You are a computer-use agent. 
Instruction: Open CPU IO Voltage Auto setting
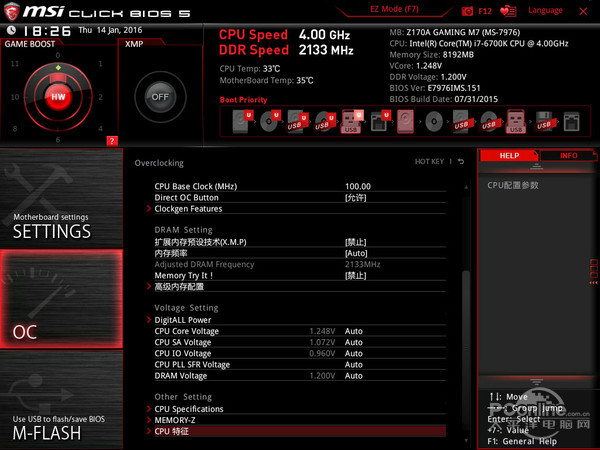(x=354, y=353)
